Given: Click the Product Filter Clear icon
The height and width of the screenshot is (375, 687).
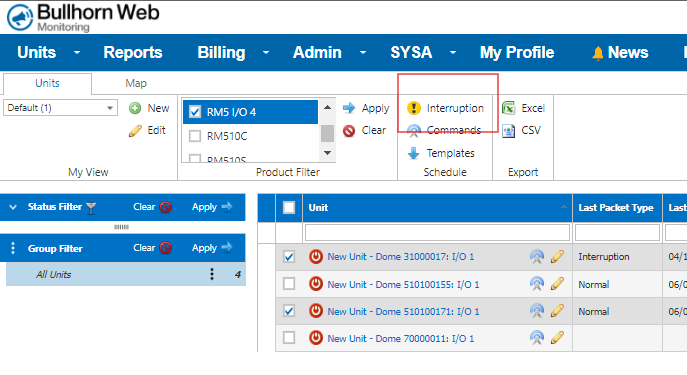Looking at the screenshot, I should coord(349,131).
